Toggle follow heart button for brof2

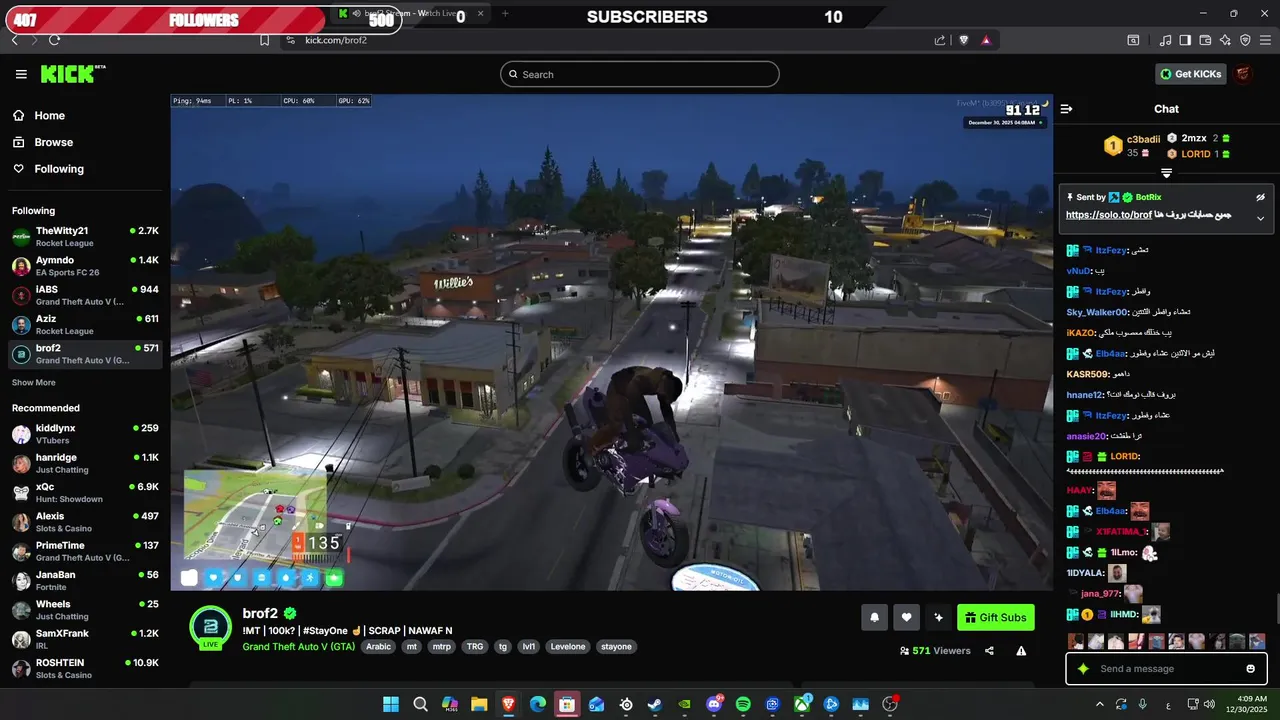pyautogui.click(x=906, y=617)
